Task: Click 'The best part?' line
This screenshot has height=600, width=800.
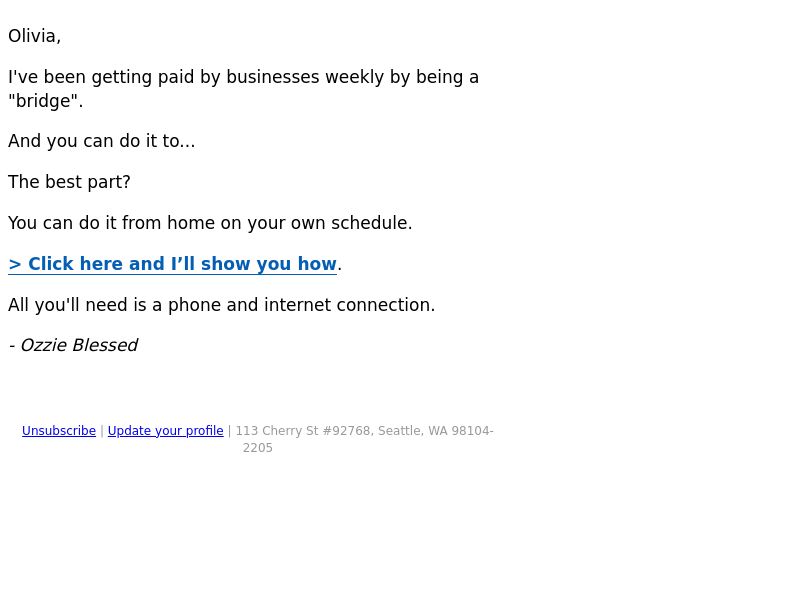Action: pos(69,182)
